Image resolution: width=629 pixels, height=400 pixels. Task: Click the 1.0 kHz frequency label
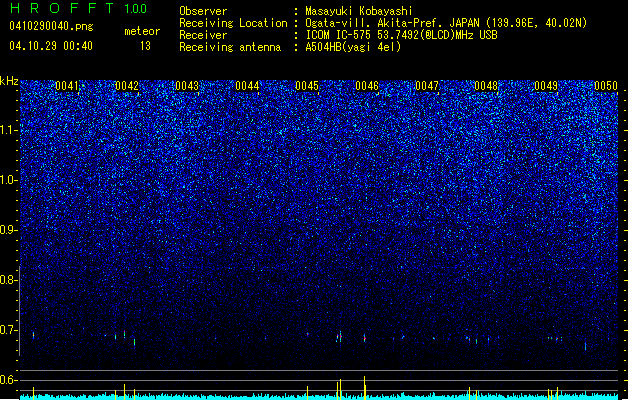[x=9, y=180]
